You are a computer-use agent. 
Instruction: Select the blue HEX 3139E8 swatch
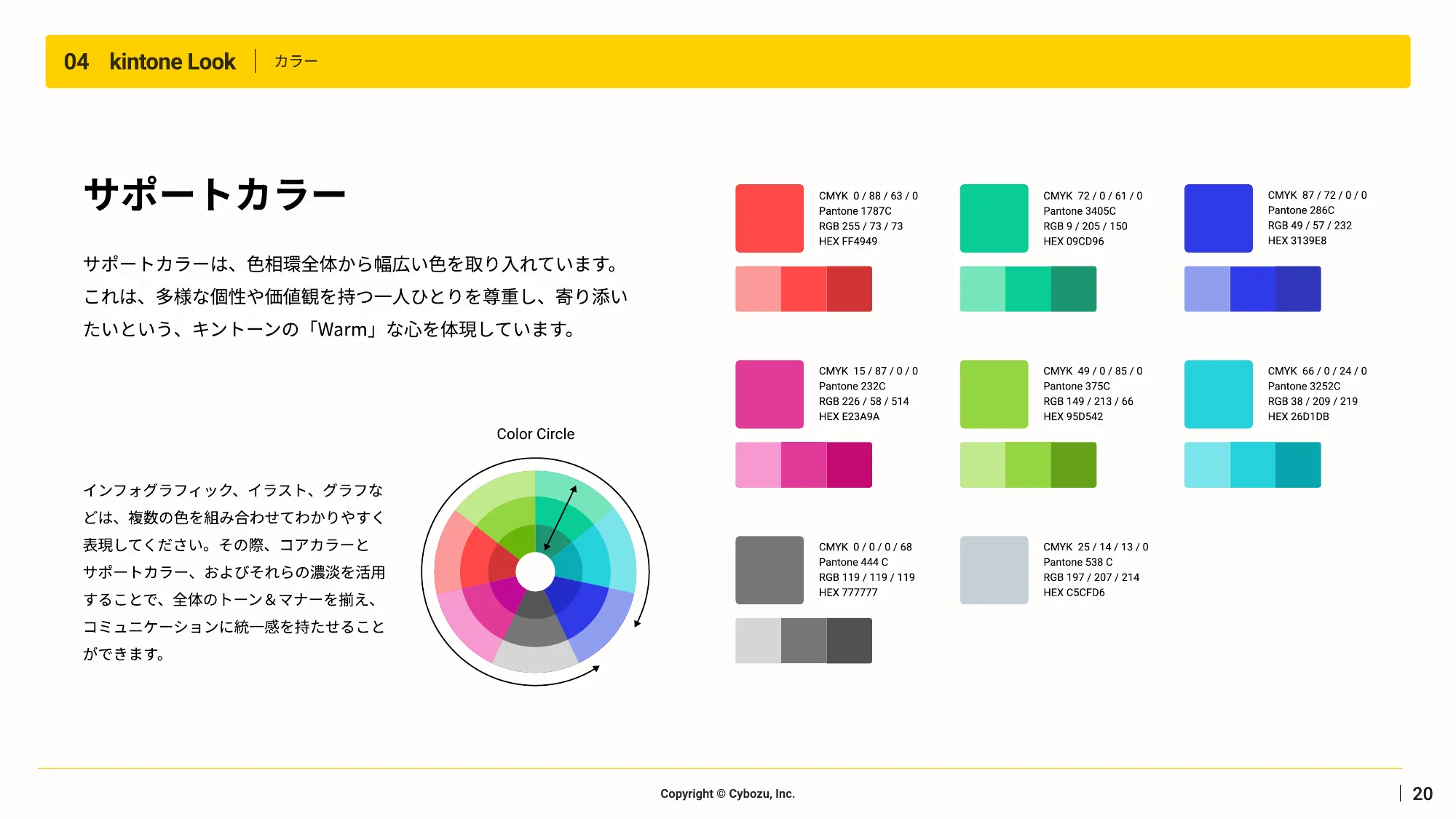(1218, 218)
